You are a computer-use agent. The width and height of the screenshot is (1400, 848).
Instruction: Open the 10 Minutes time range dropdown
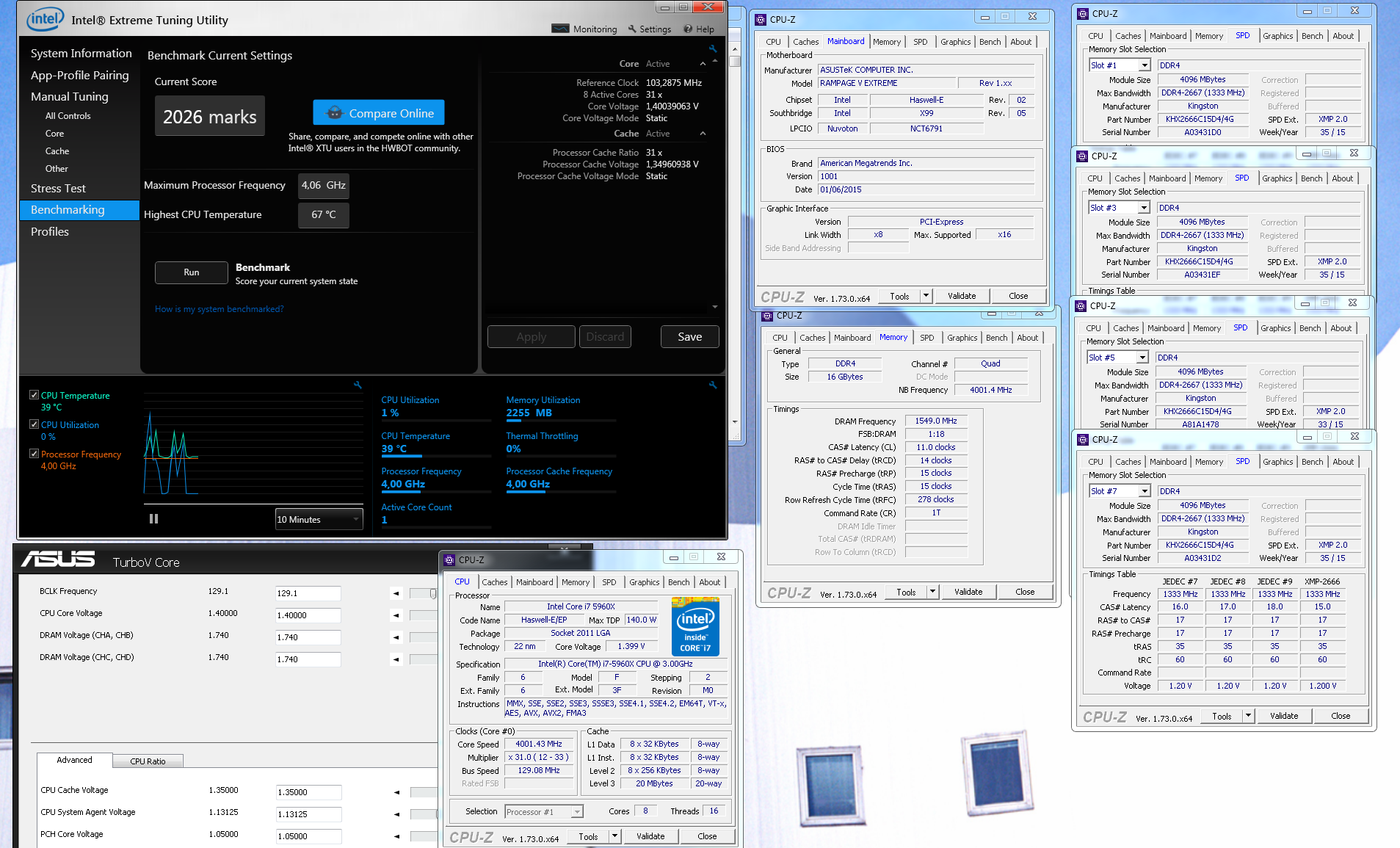[319, 519]
